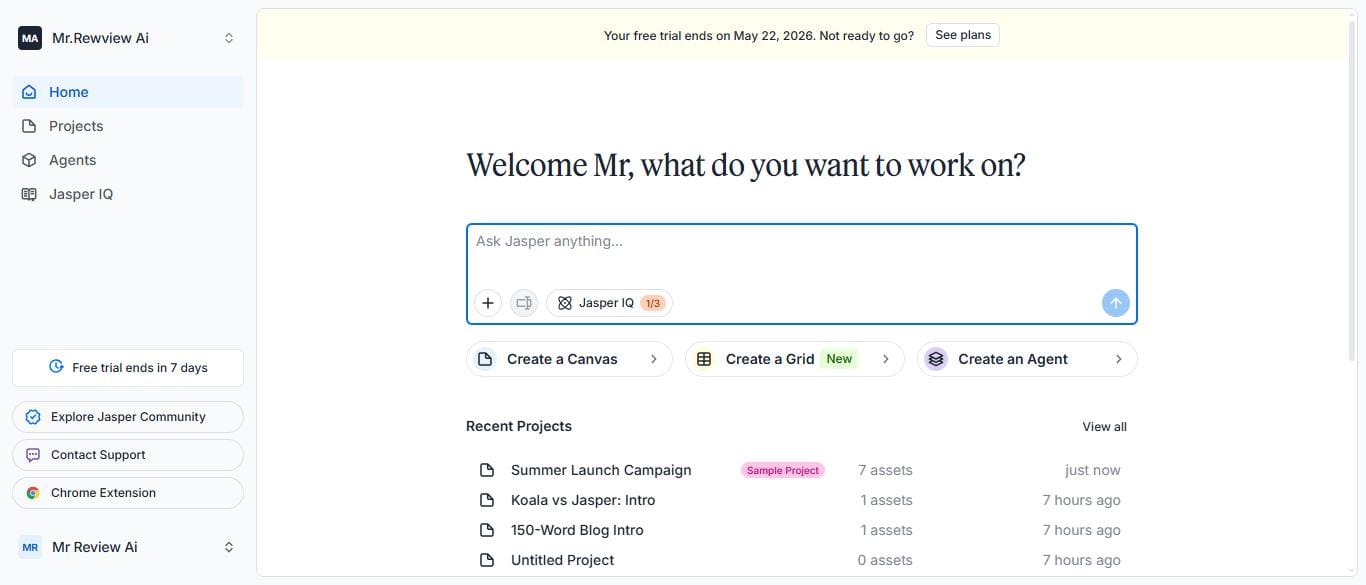The width and height of the screenshot is (1366, 585).
Task: Click the Summer Launch Campaign file icon
Action: coord(487,470)
